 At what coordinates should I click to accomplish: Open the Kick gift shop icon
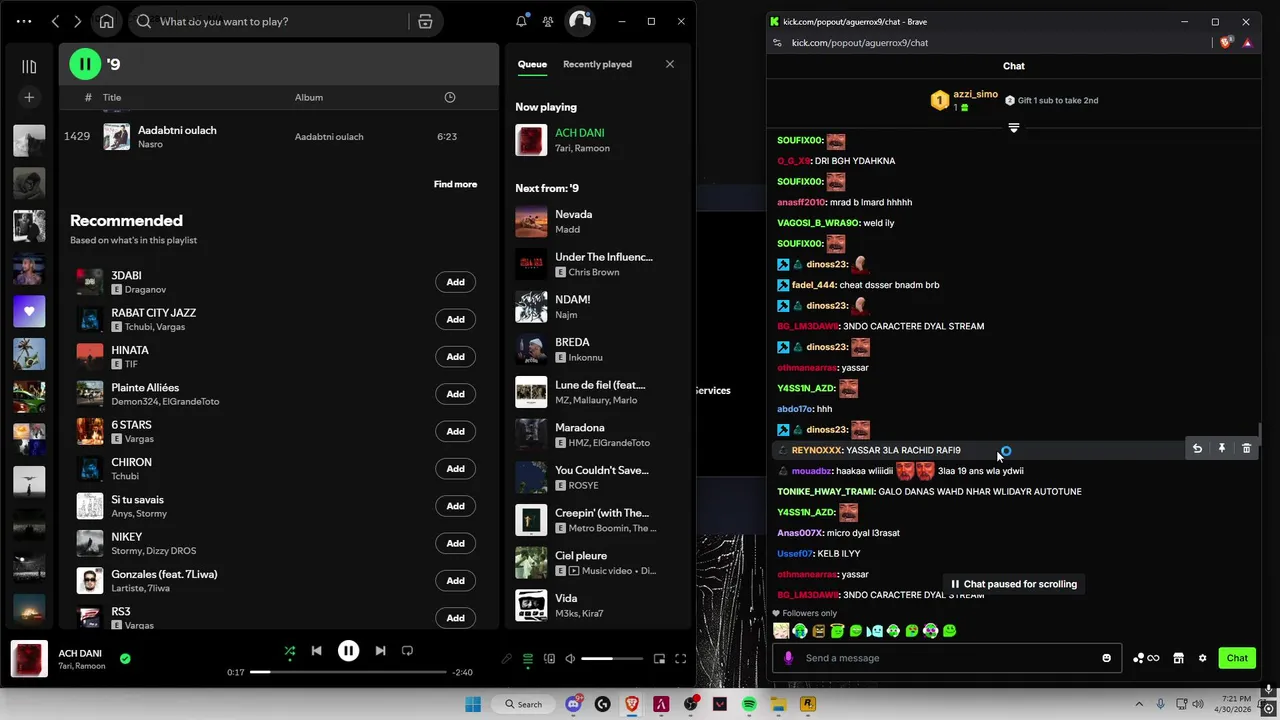pos(1178,658)
